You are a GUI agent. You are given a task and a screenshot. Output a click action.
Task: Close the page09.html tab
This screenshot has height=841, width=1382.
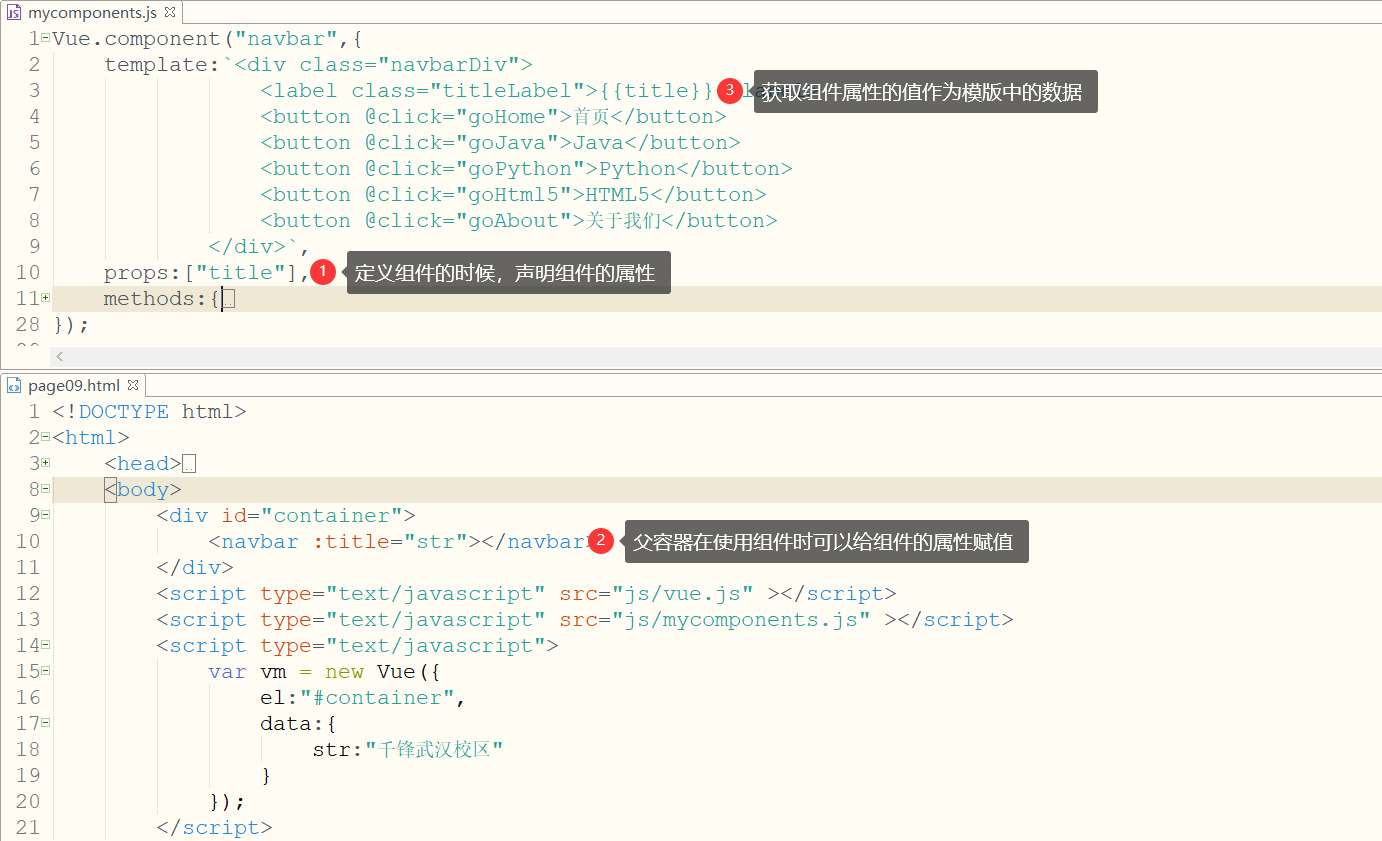click(x=133, y=385)
